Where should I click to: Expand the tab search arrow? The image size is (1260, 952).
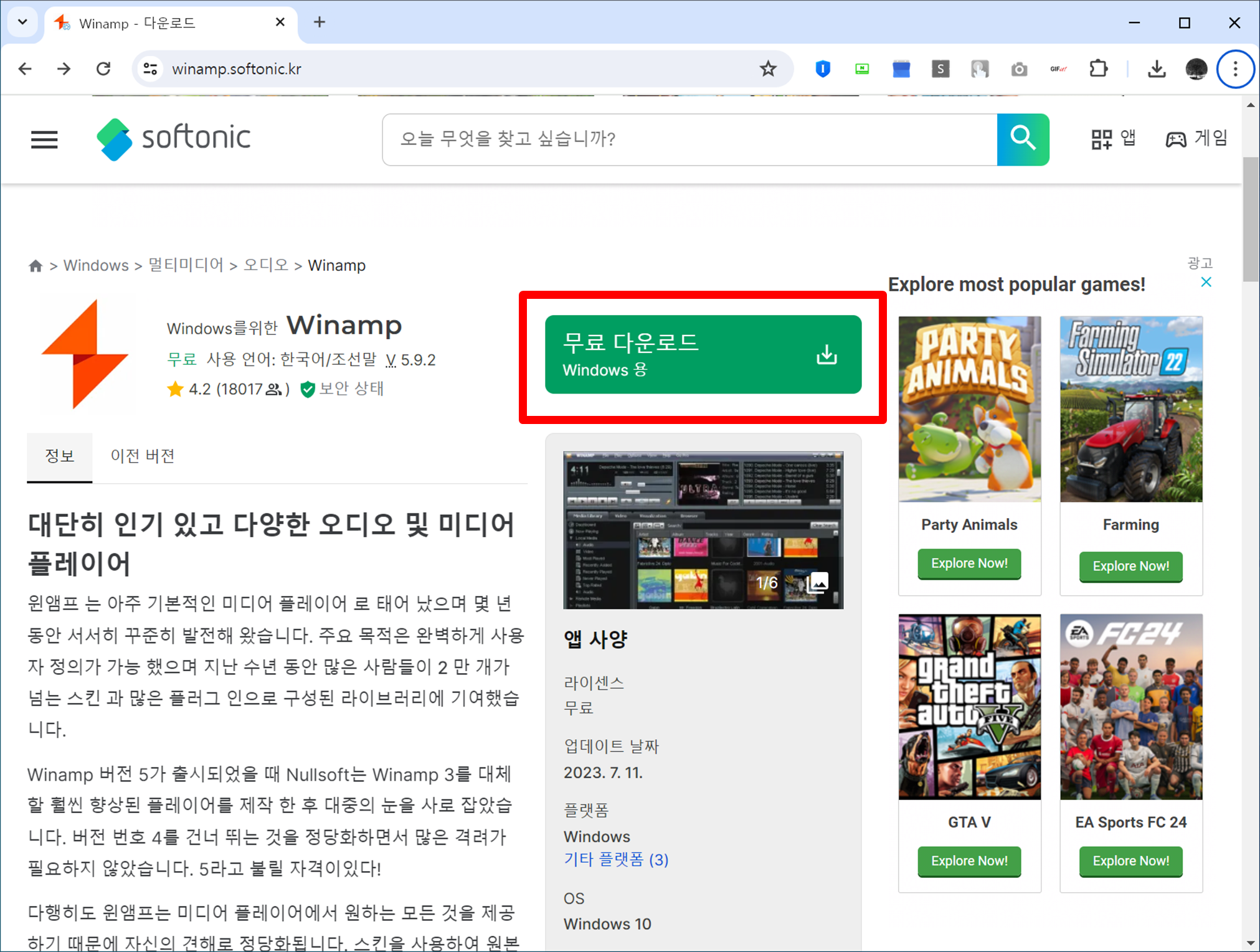coord(23,22)
